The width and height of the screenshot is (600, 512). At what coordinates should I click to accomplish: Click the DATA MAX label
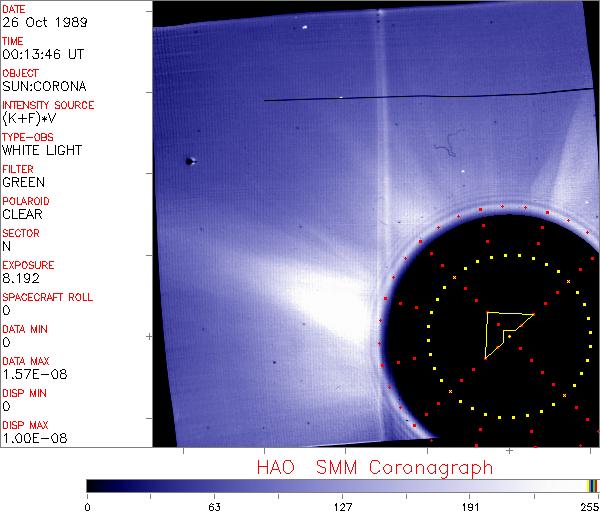(x=26, y=361)
